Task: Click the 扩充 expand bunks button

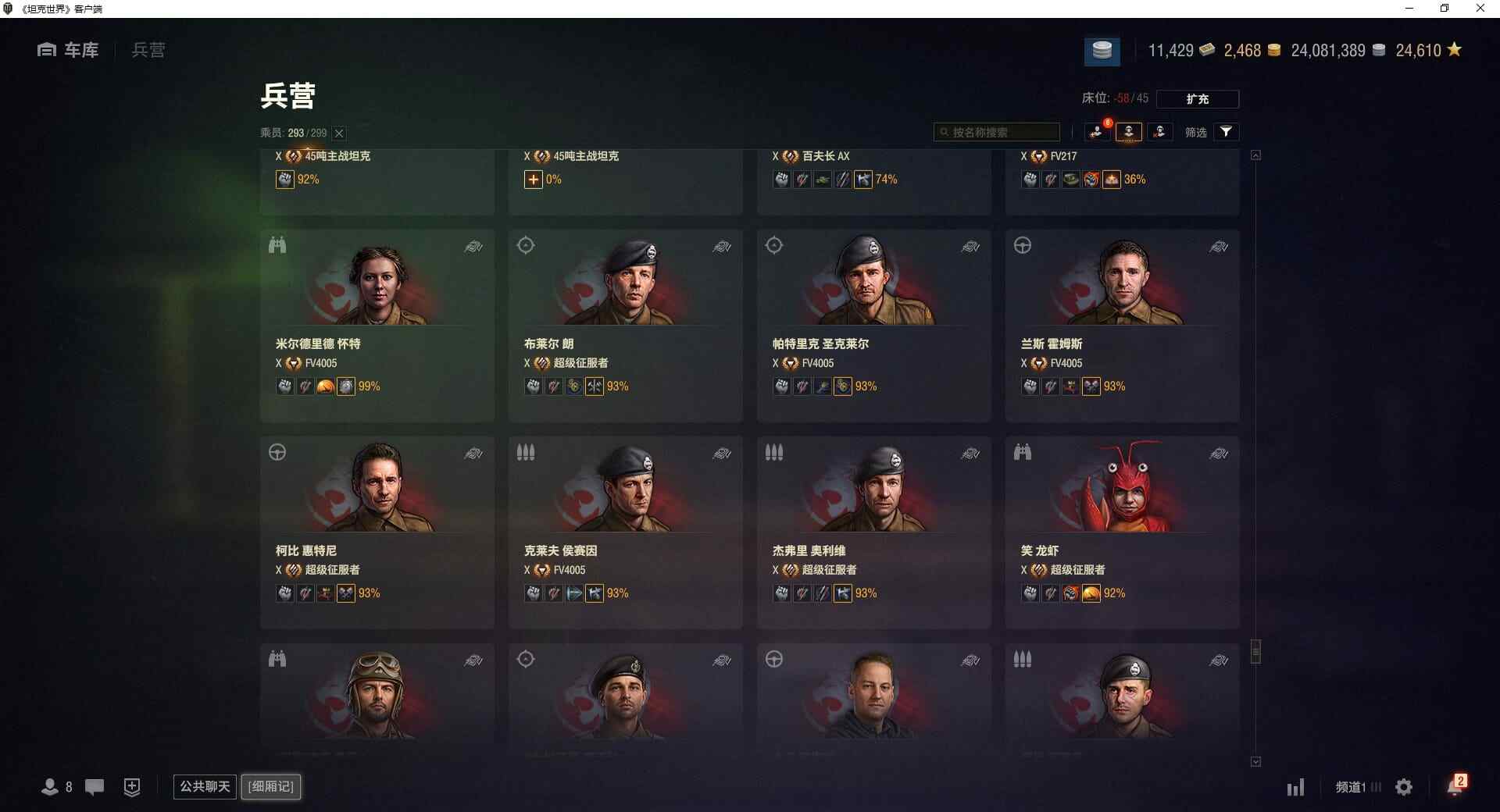Action: (1197, 99)
